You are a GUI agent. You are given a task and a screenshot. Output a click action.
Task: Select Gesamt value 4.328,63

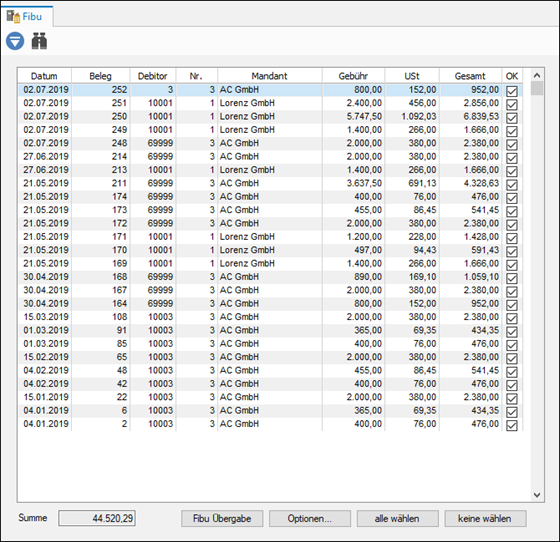(x=481, y=183)
